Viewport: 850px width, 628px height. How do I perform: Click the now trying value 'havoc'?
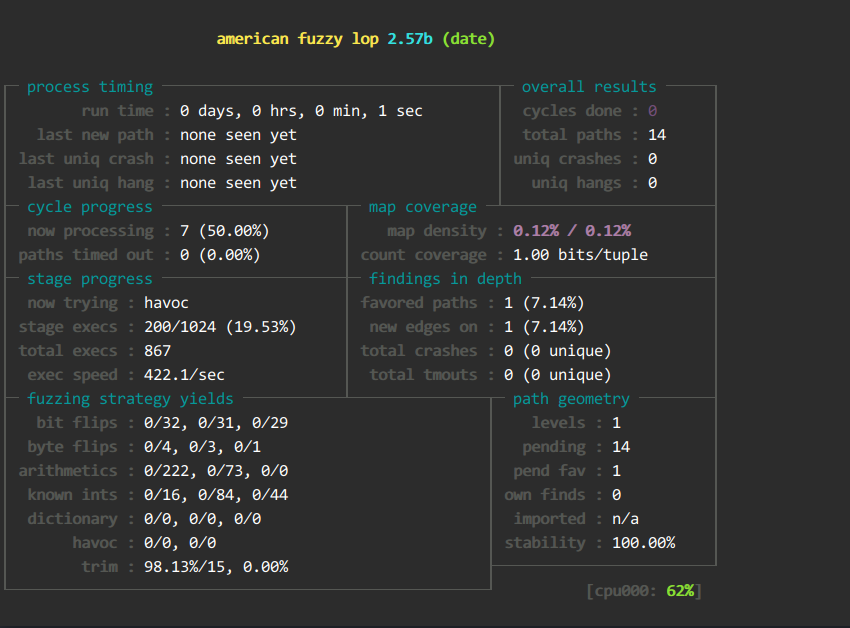(166, 302)
